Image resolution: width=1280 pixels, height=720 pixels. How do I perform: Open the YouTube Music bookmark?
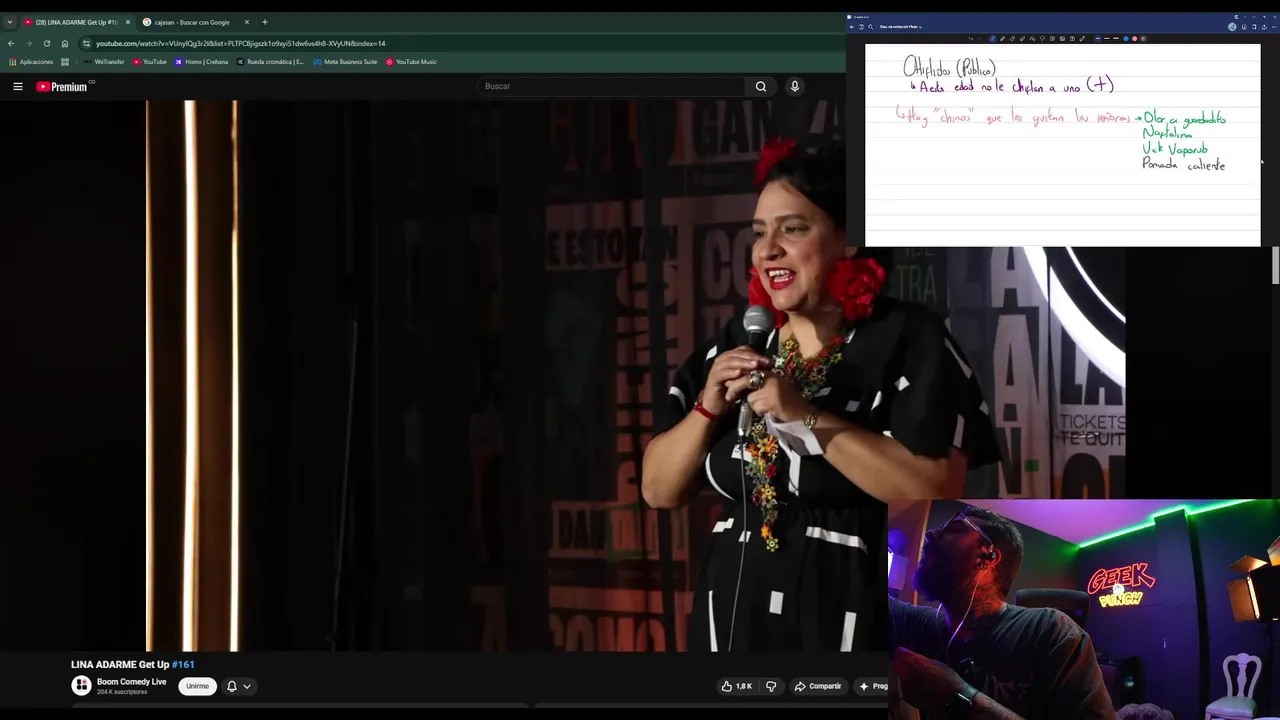[411, 62]
